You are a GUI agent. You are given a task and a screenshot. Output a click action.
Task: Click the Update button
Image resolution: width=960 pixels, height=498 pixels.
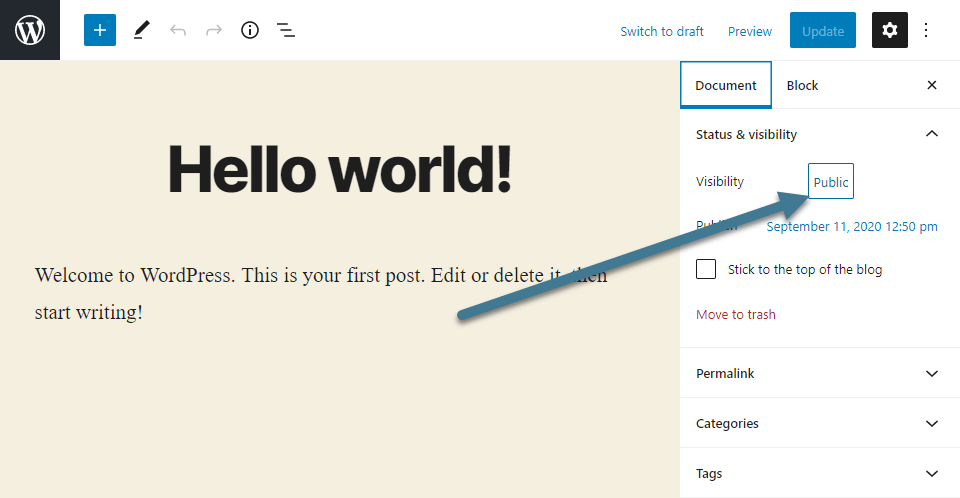[823, 31]
